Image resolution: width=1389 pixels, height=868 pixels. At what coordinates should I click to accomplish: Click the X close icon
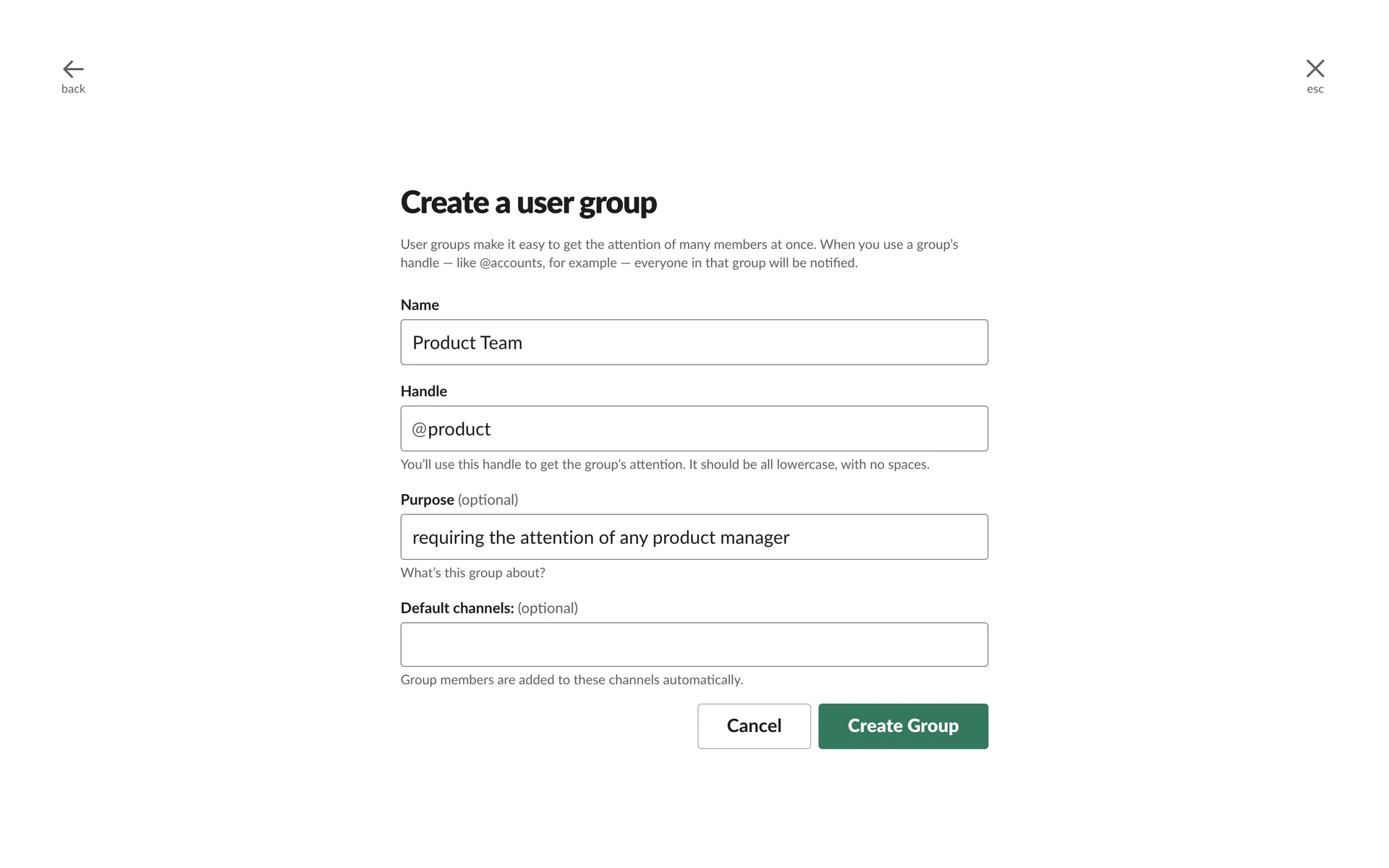(x=1314, y=69)
